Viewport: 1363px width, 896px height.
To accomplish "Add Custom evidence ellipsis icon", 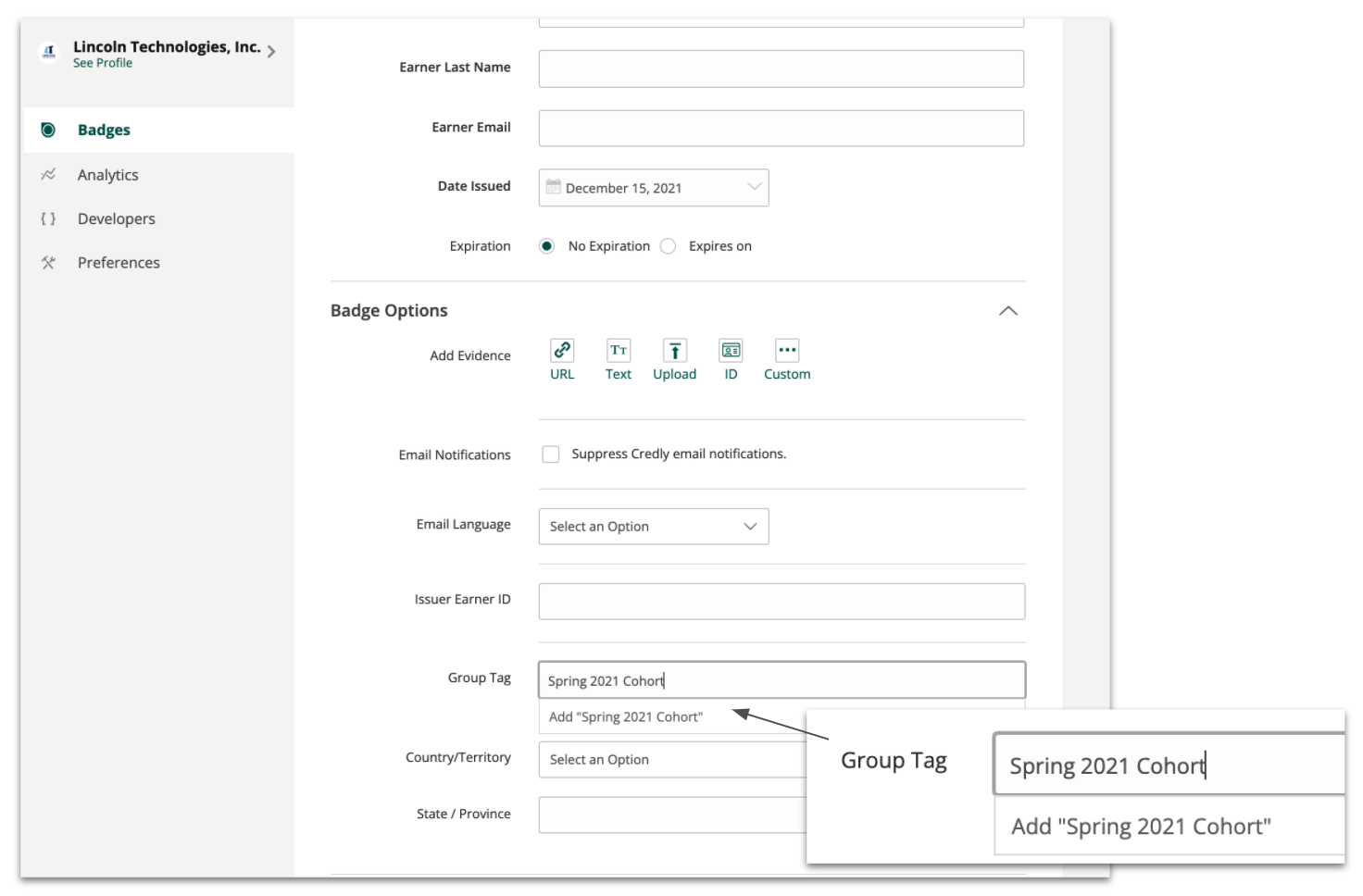I will [x=787, y=350].
